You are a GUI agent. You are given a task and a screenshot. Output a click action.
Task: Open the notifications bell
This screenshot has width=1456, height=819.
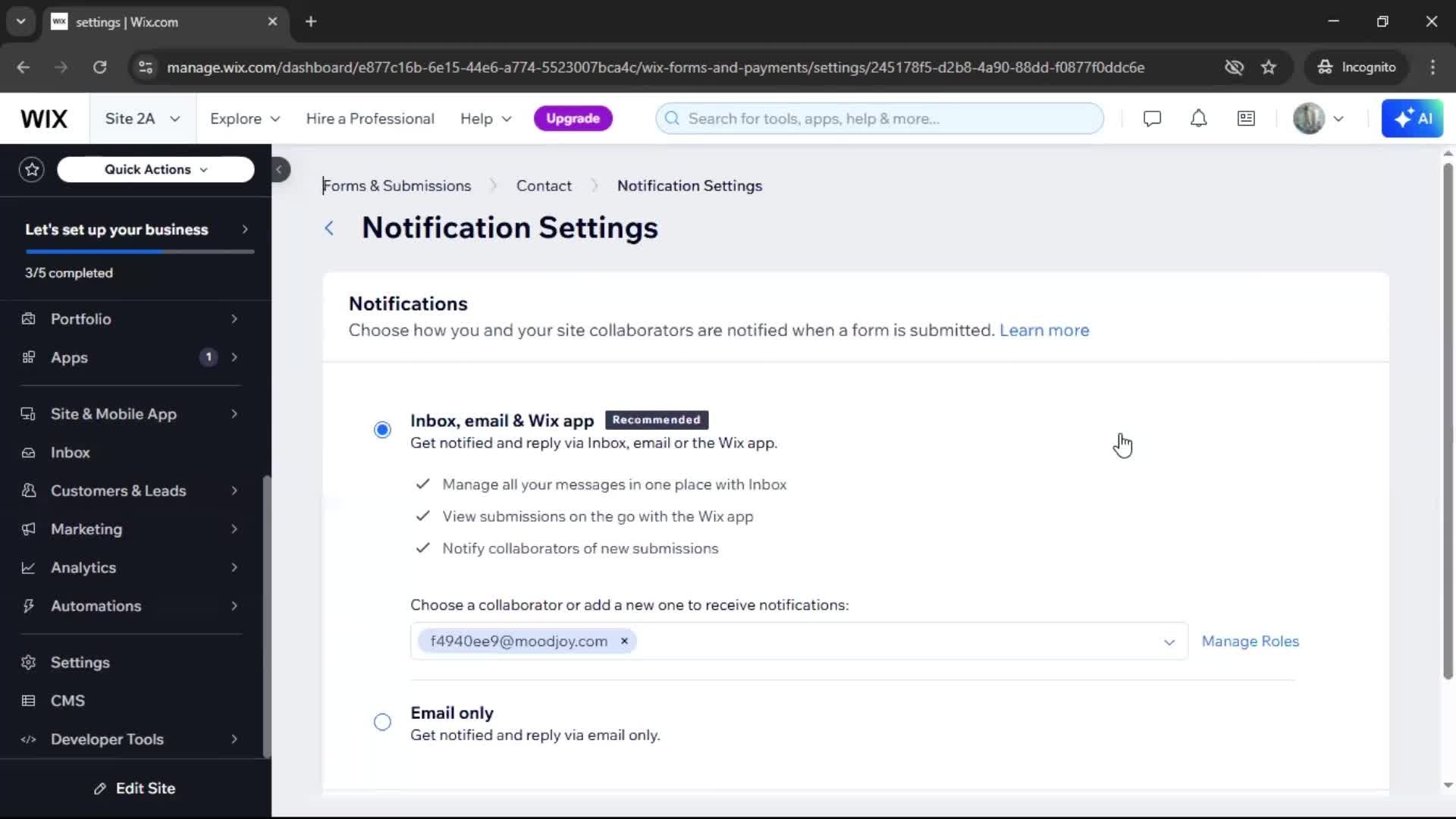point(1198,119)
